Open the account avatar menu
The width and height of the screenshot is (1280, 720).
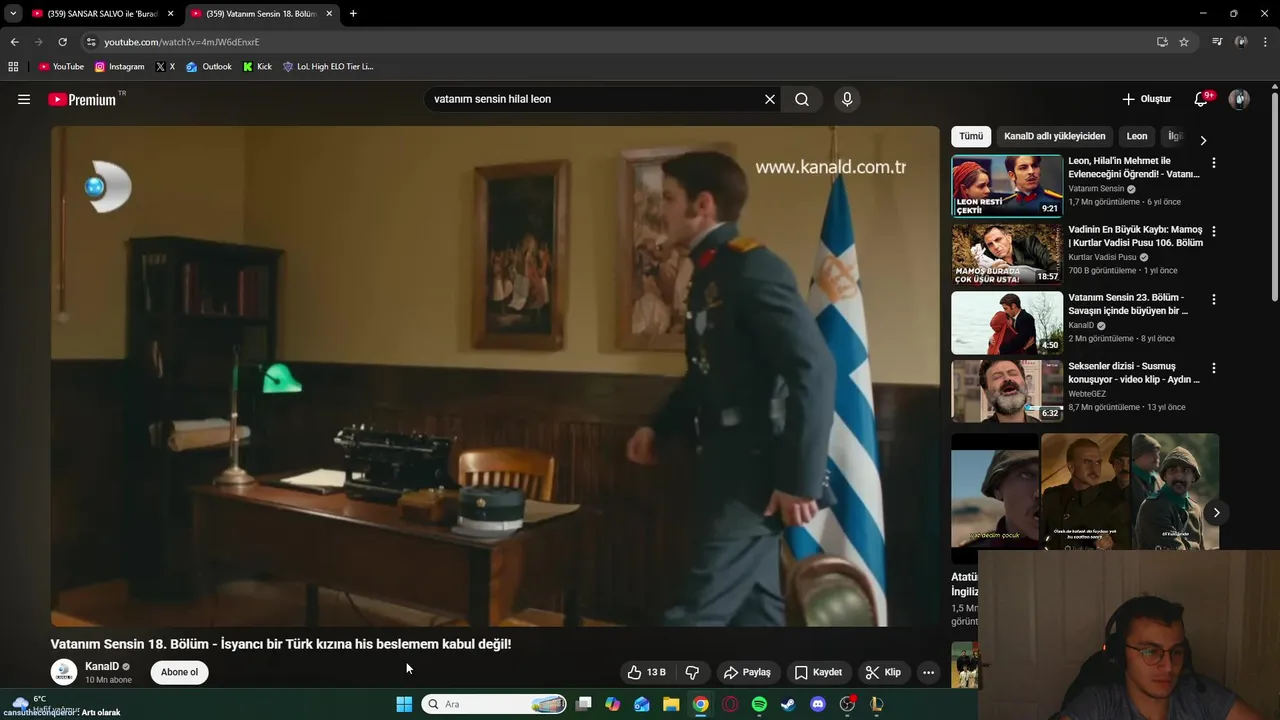click(1239, 99)
